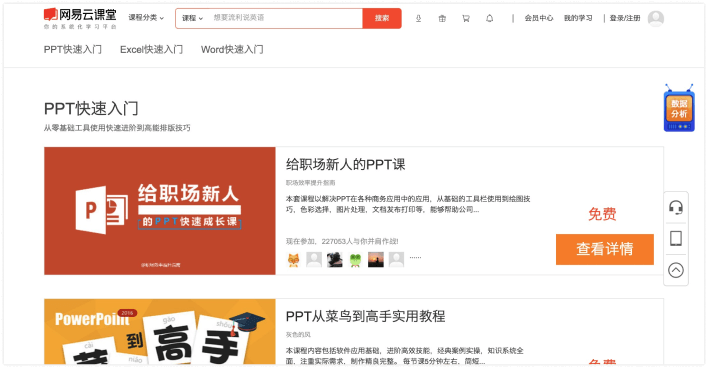This screenshot has height=369, width=708.
Task: Click the 227063人 participation text
Action: coord(342,241)
